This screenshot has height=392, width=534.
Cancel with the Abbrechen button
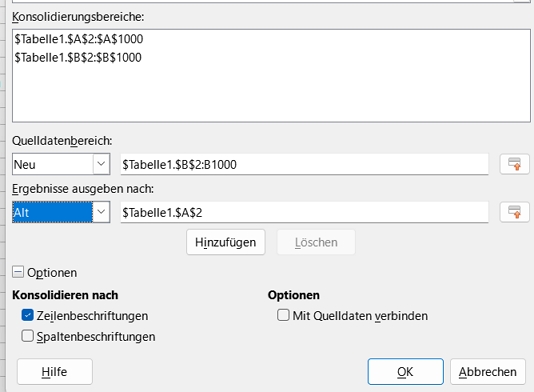click(488, 372)
